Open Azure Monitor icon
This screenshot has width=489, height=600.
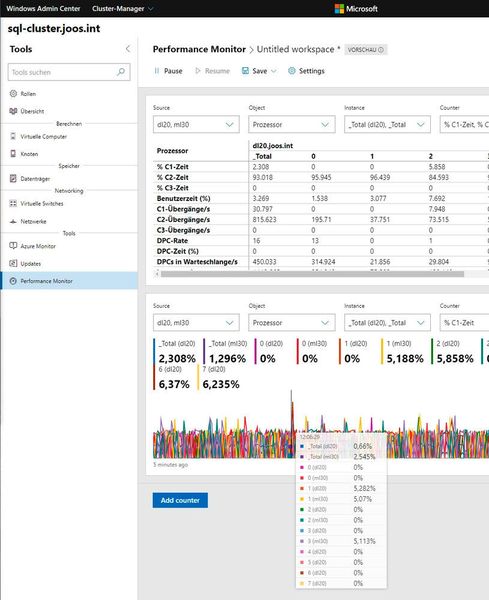click(13, 246)
